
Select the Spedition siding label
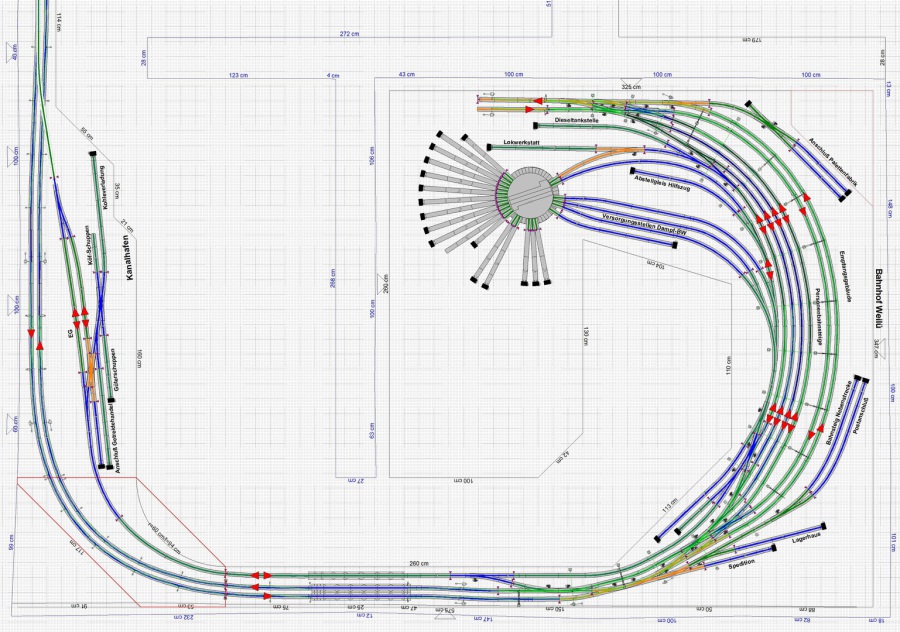point(742,564)
